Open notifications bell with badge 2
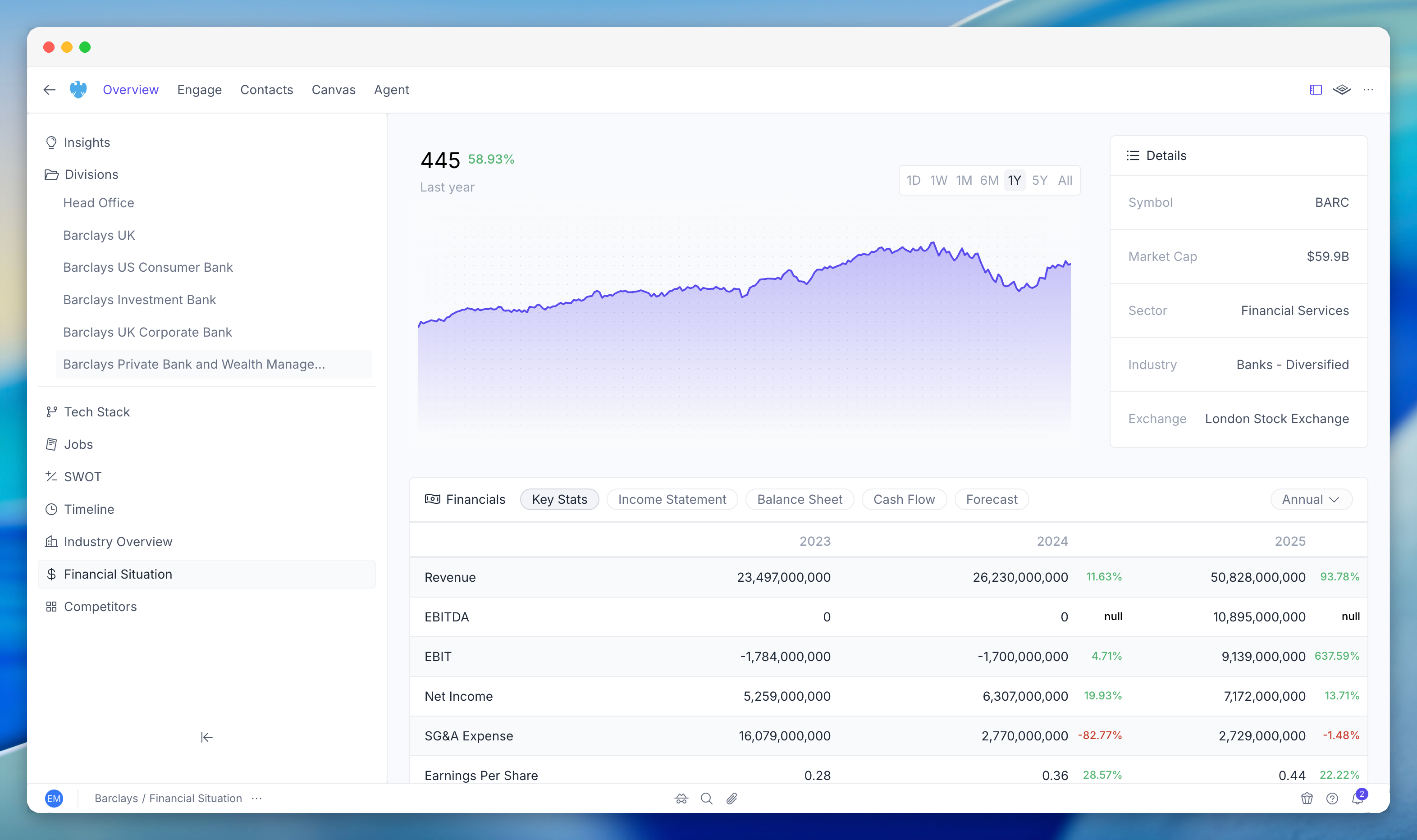 1358,798
